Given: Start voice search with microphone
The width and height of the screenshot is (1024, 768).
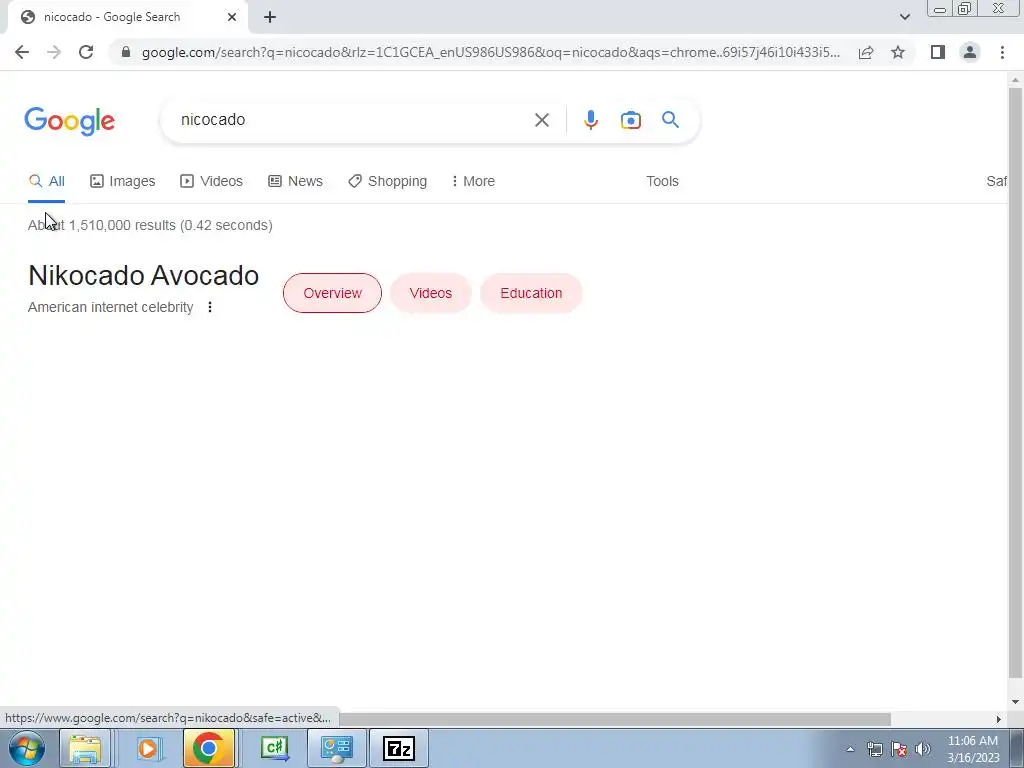Looking at the screenshot, I should tap(590, 120).
